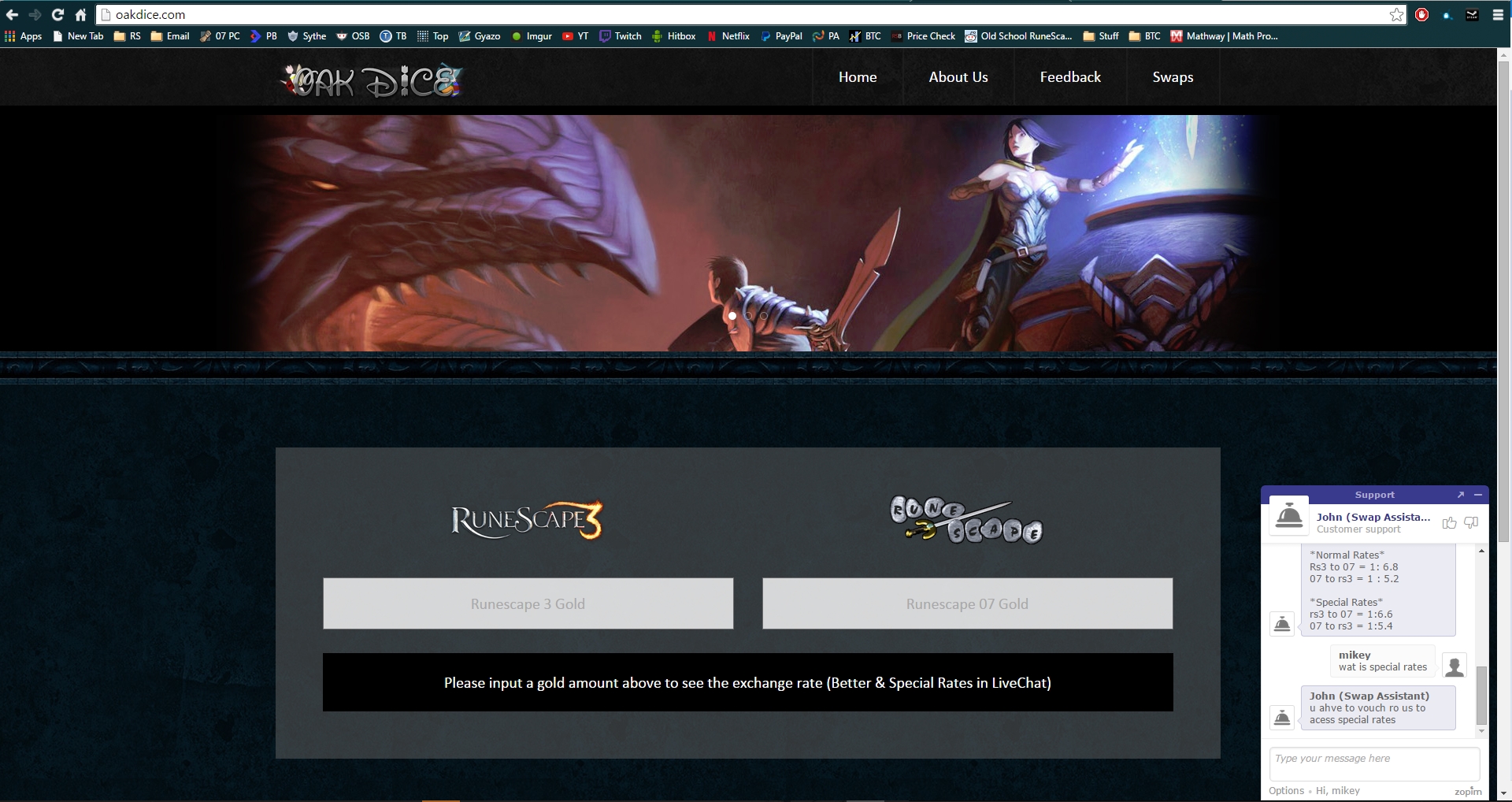Click the zopim branding link
The width and height of the screenshot is (1512, 802).
1468,791
